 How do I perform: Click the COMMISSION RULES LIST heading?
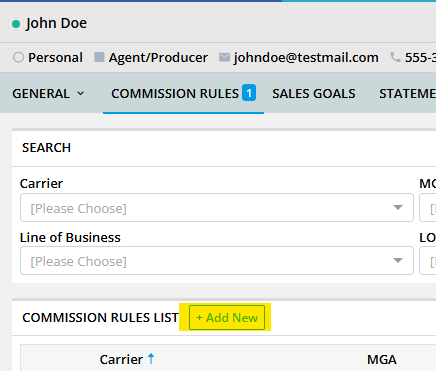click(100, 317)
